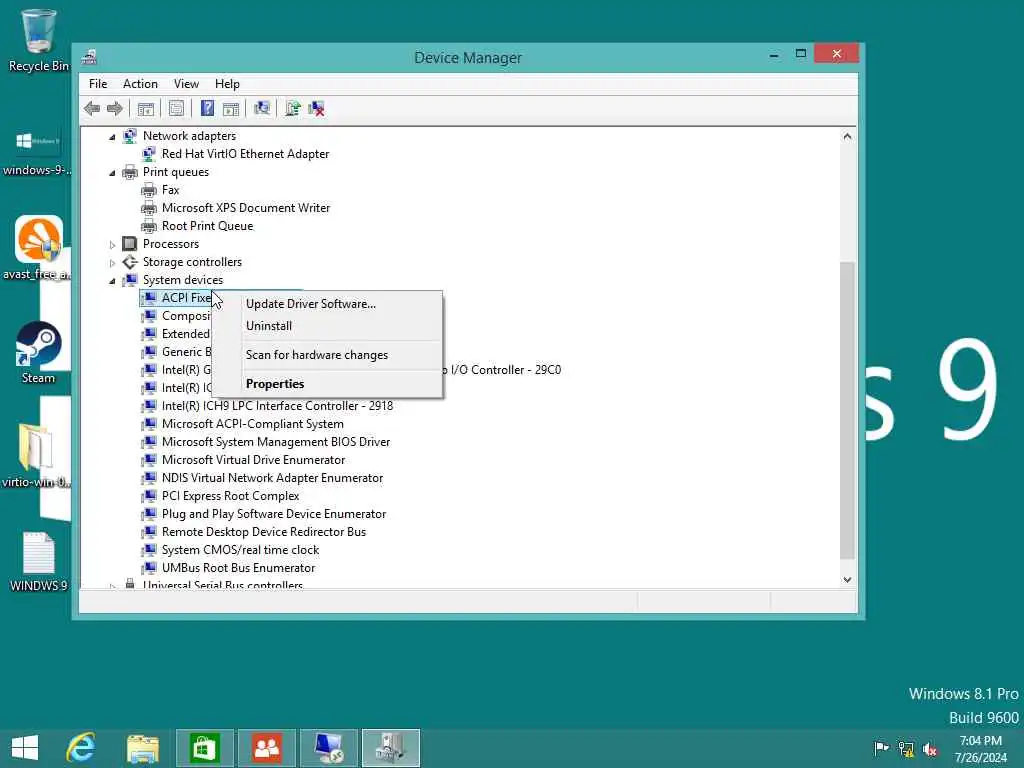The image size is (1024, 768).
Task: Click the muted volume tray icon
Action: 930,749
